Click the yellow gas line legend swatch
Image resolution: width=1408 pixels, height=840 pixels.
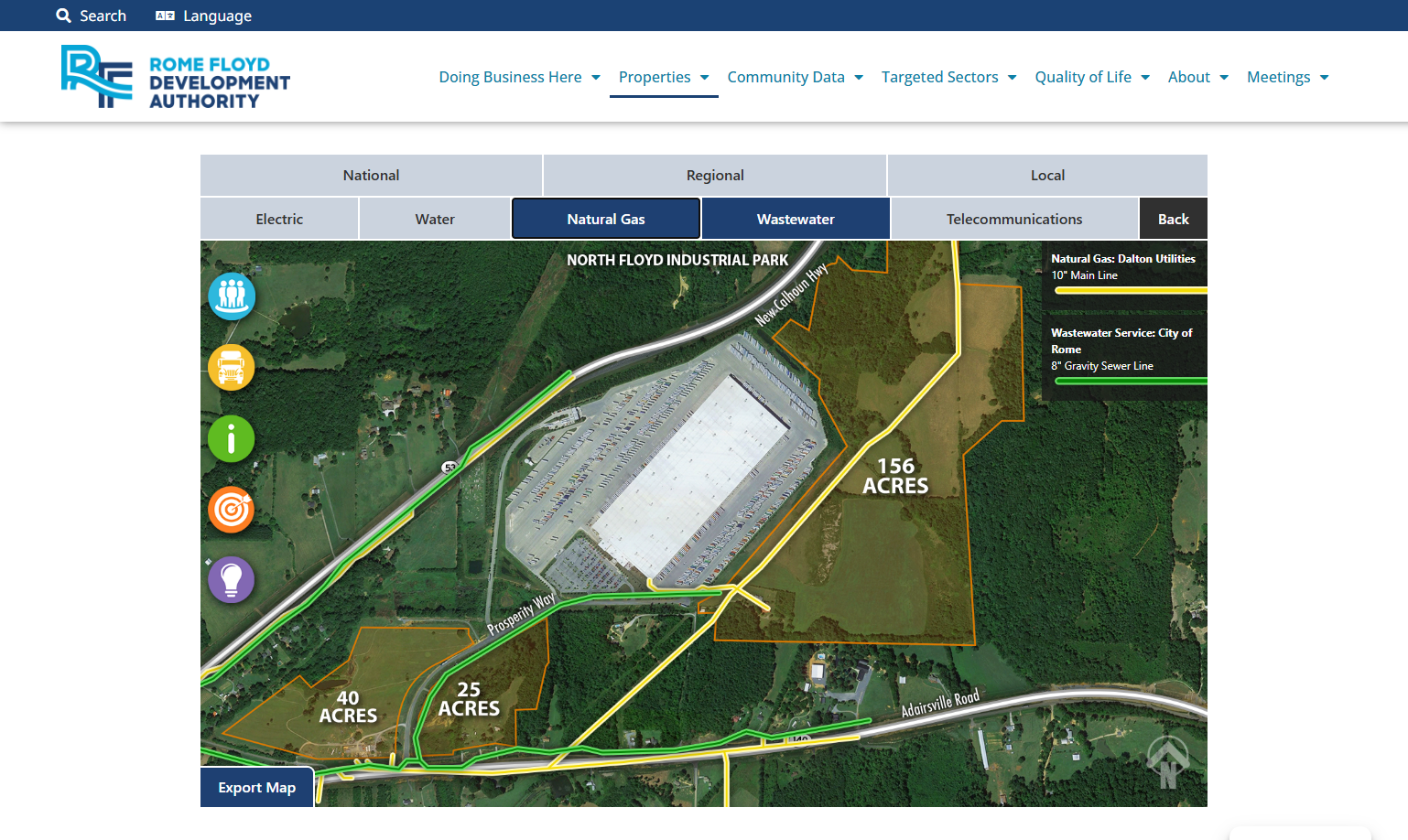pyautogui.click(x=1131, y=290)
